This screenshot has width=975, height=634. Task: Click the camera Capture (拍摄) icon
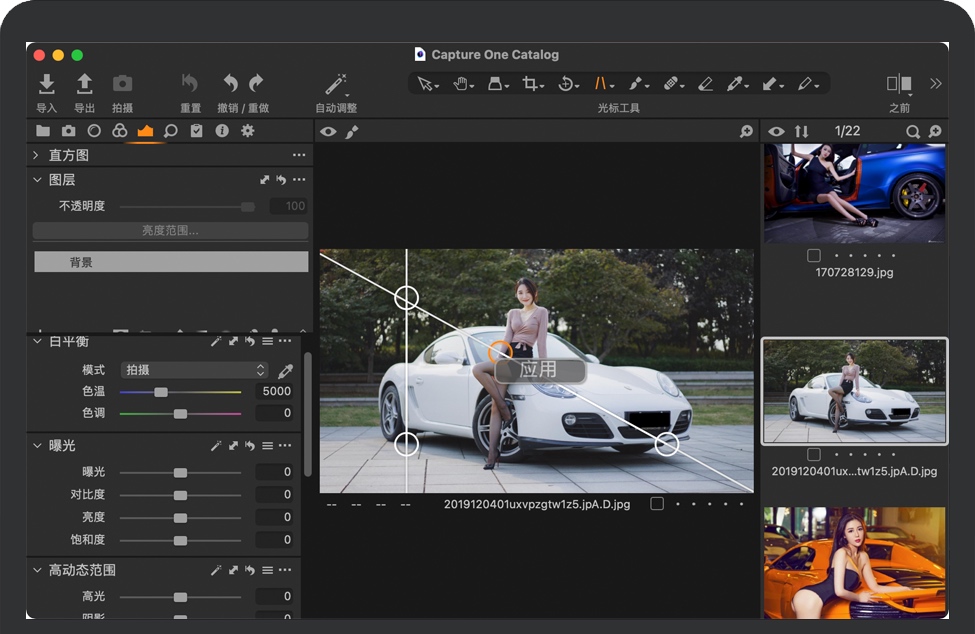pyautogui.click(x=122, y=84)
